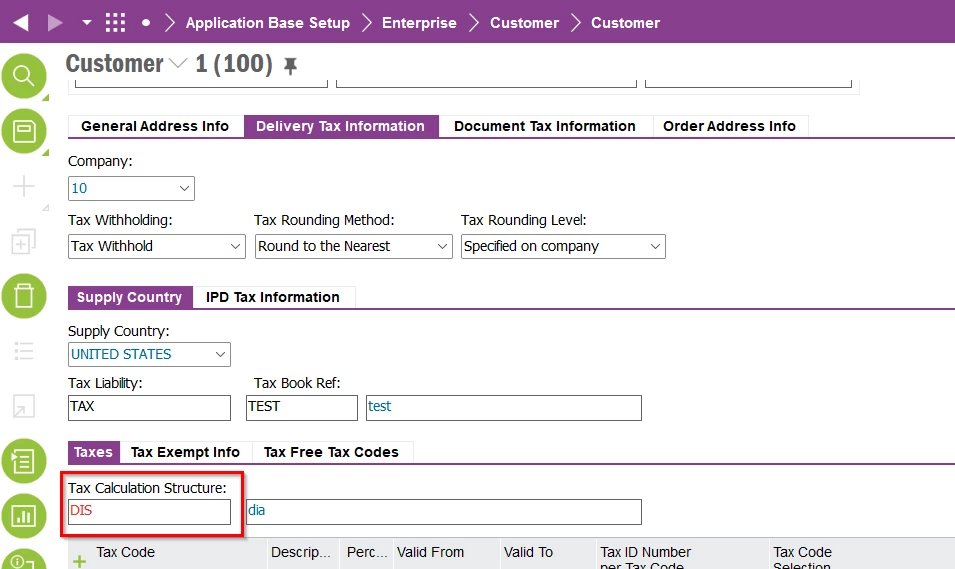Pin the Customer page with the pushpin icon
955x569 pixels.
pyautogui.click(x=291, y=65)
